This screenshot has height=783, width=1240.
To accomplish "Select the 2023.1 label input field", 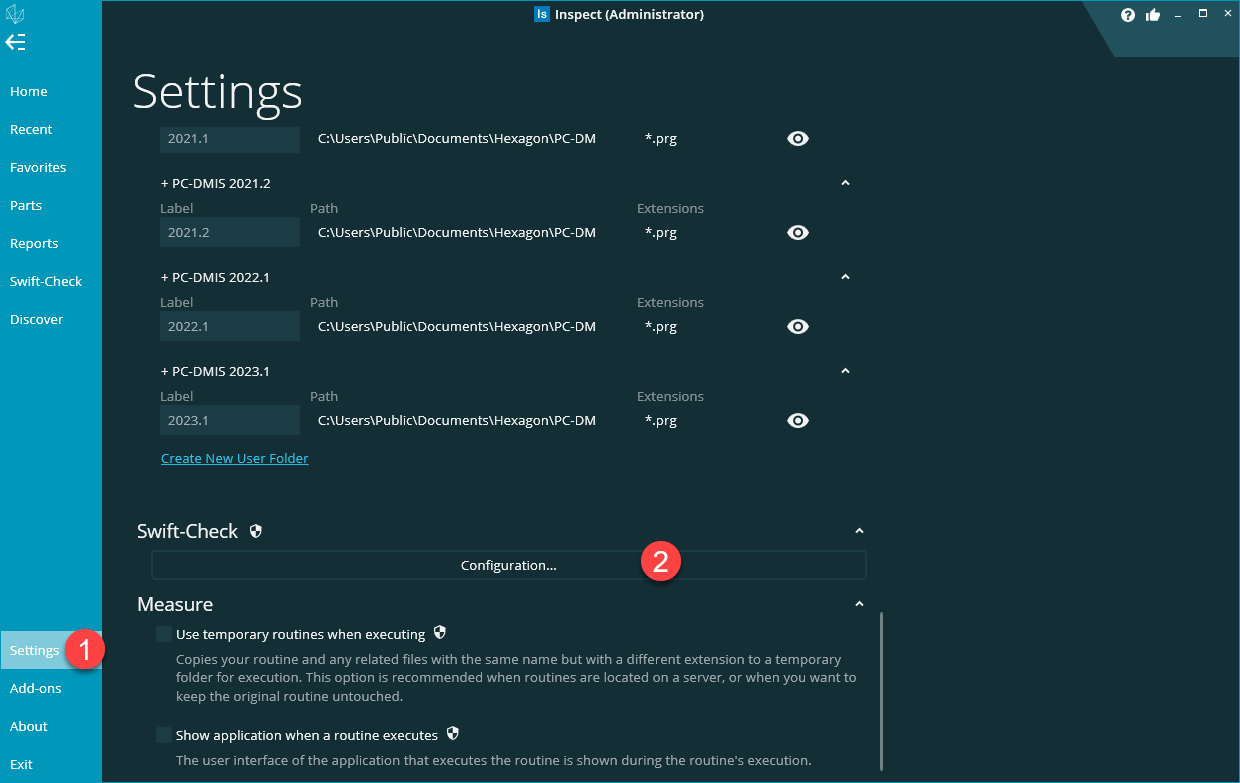I will coord(229,419).
